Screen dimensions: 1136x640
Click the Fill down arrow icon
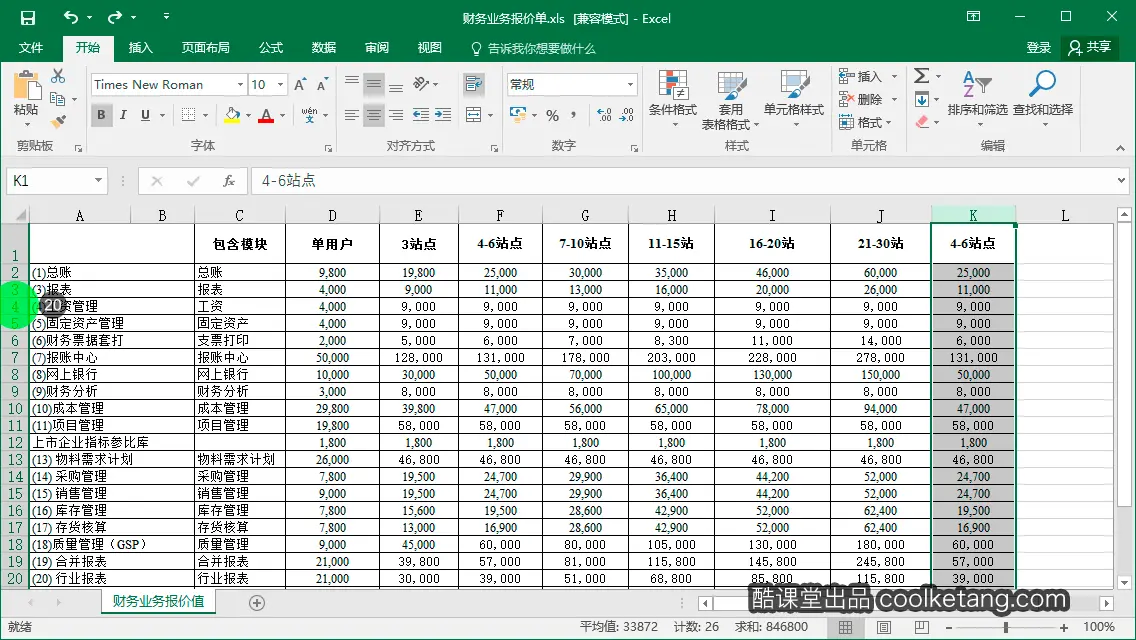pos(922,99)
